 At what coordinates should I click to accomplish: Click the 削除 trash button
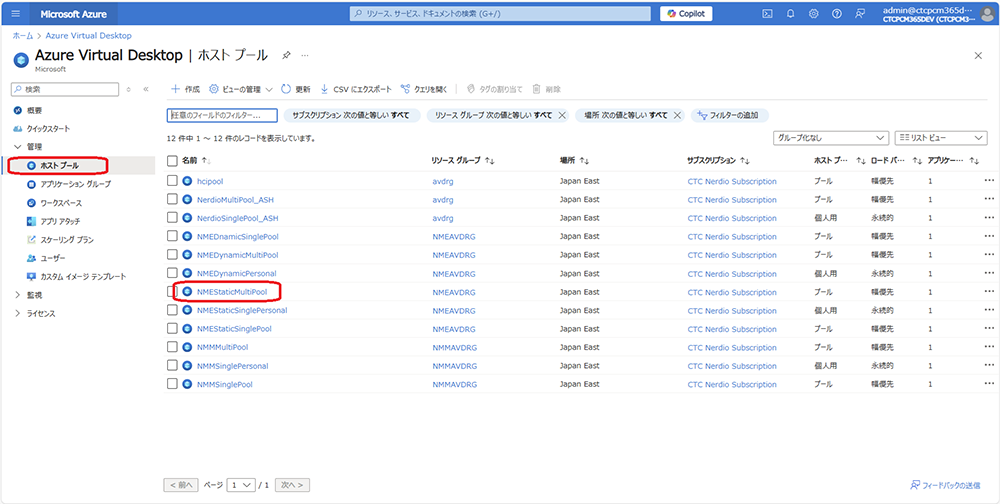coord(547,89)
